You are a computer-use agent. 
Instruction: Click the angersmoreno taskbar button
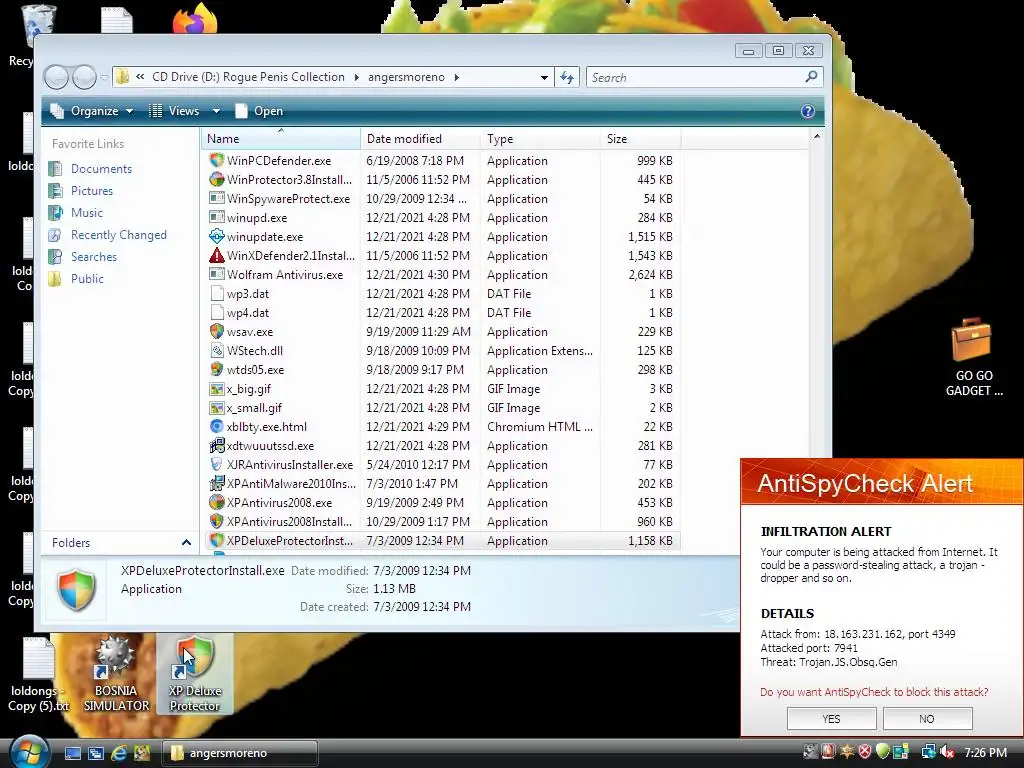click(x=239, y=753)
